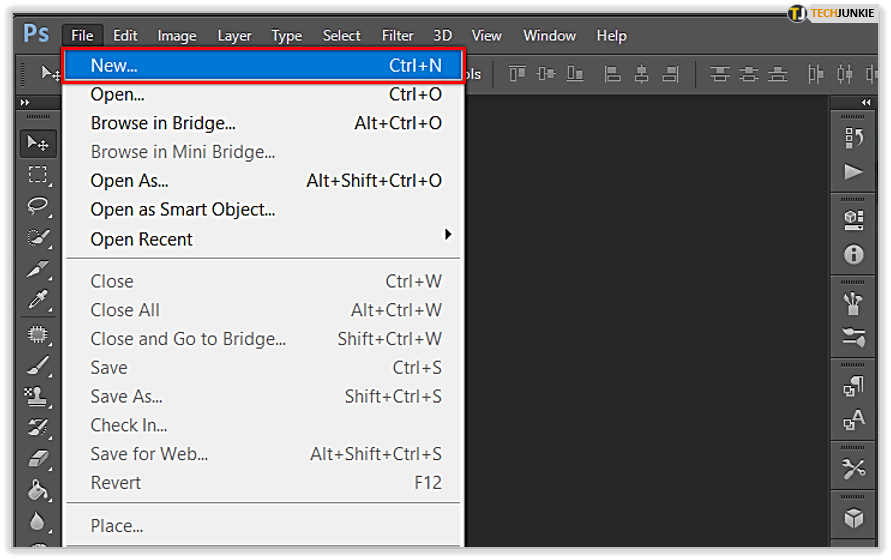Image resolution: width=891 pixels, height=560 pixels.
Task: Click Align bottom edges button
Action: coord(575,74)
